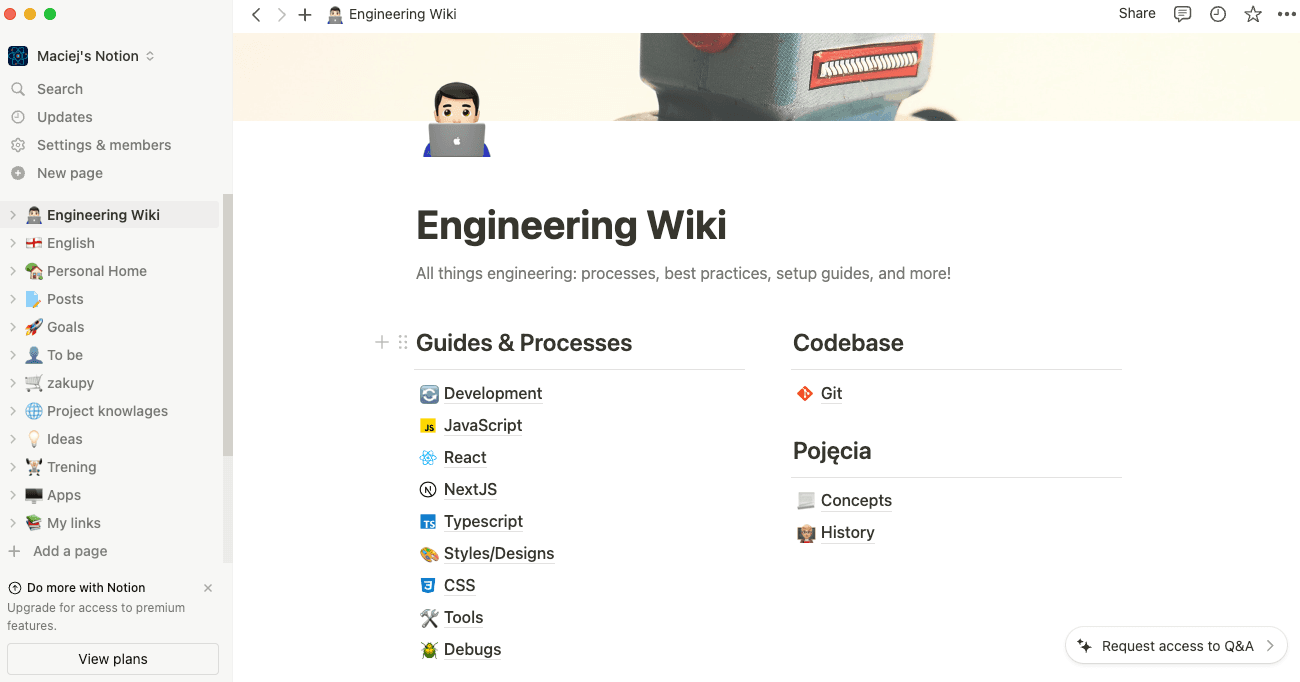Open the History page link
1300x682 pixels.
pyautogui.click(x=847, y=533)
